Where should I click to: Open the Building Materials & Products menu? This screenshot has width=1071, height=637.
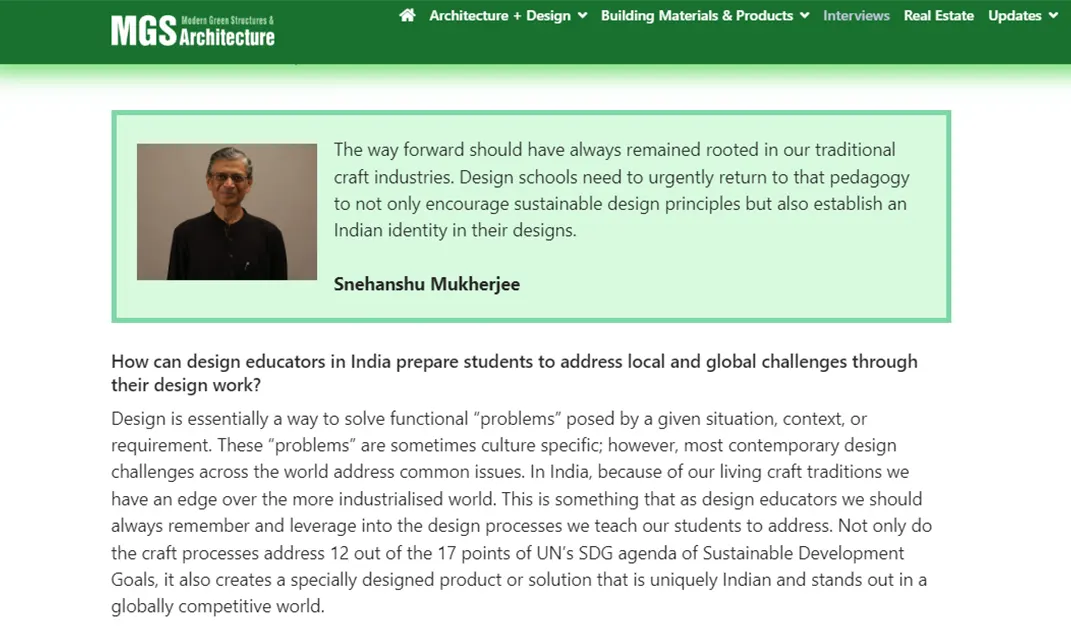(696, 15)
